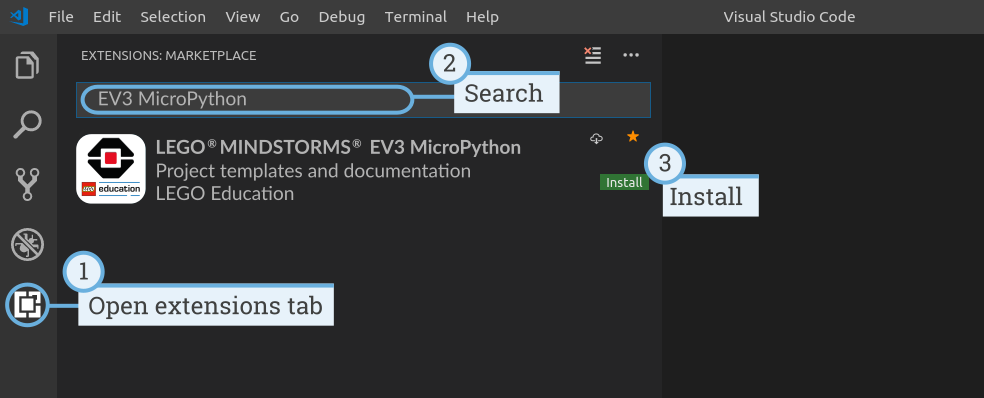Image resolution: width=984 pixels, height=398 pixels.
Task: Open the Source Control branch icon
Action: point(28,184)
